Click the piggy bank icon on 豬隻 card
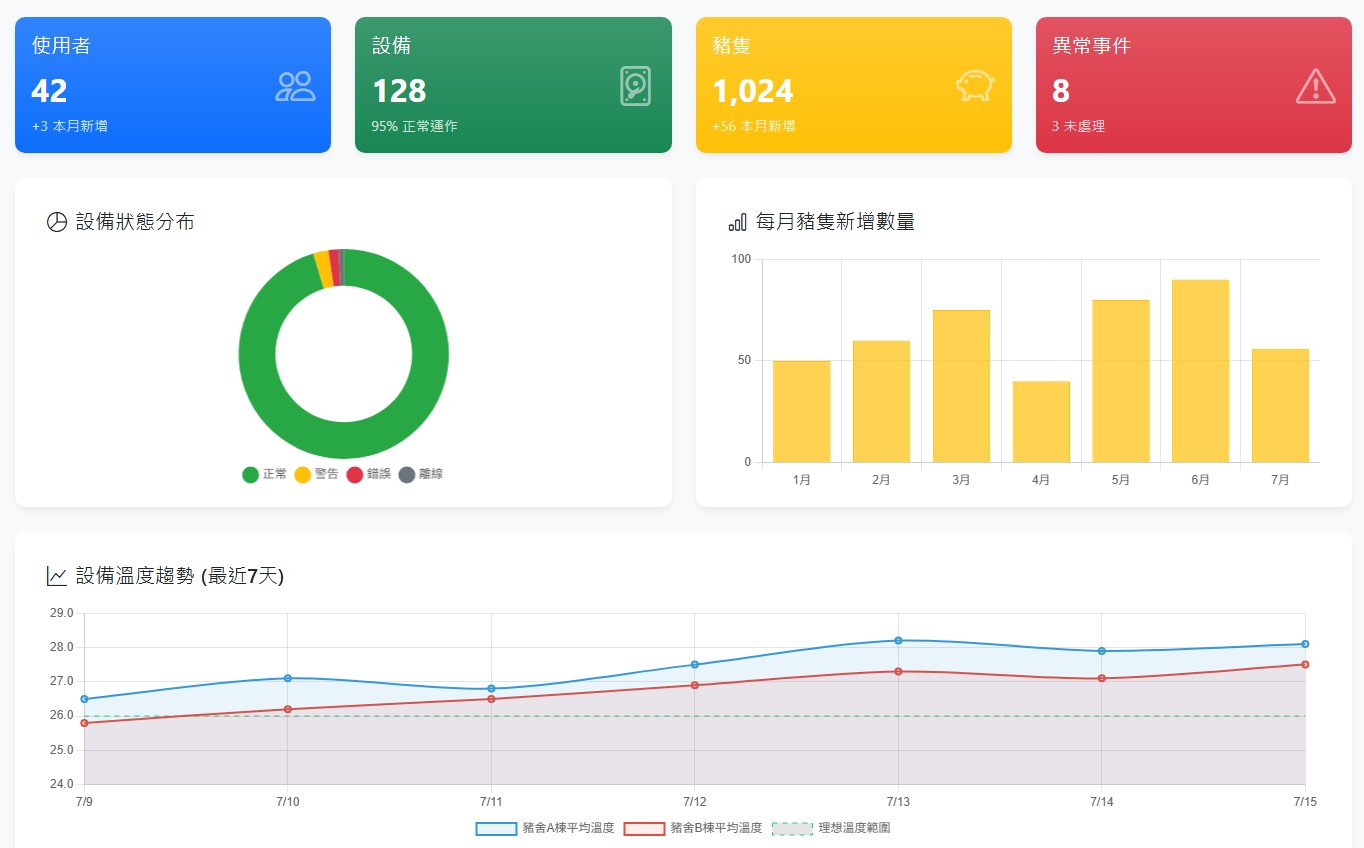Viewport: 1364px width, 848px height. click(x=975, y=86)
